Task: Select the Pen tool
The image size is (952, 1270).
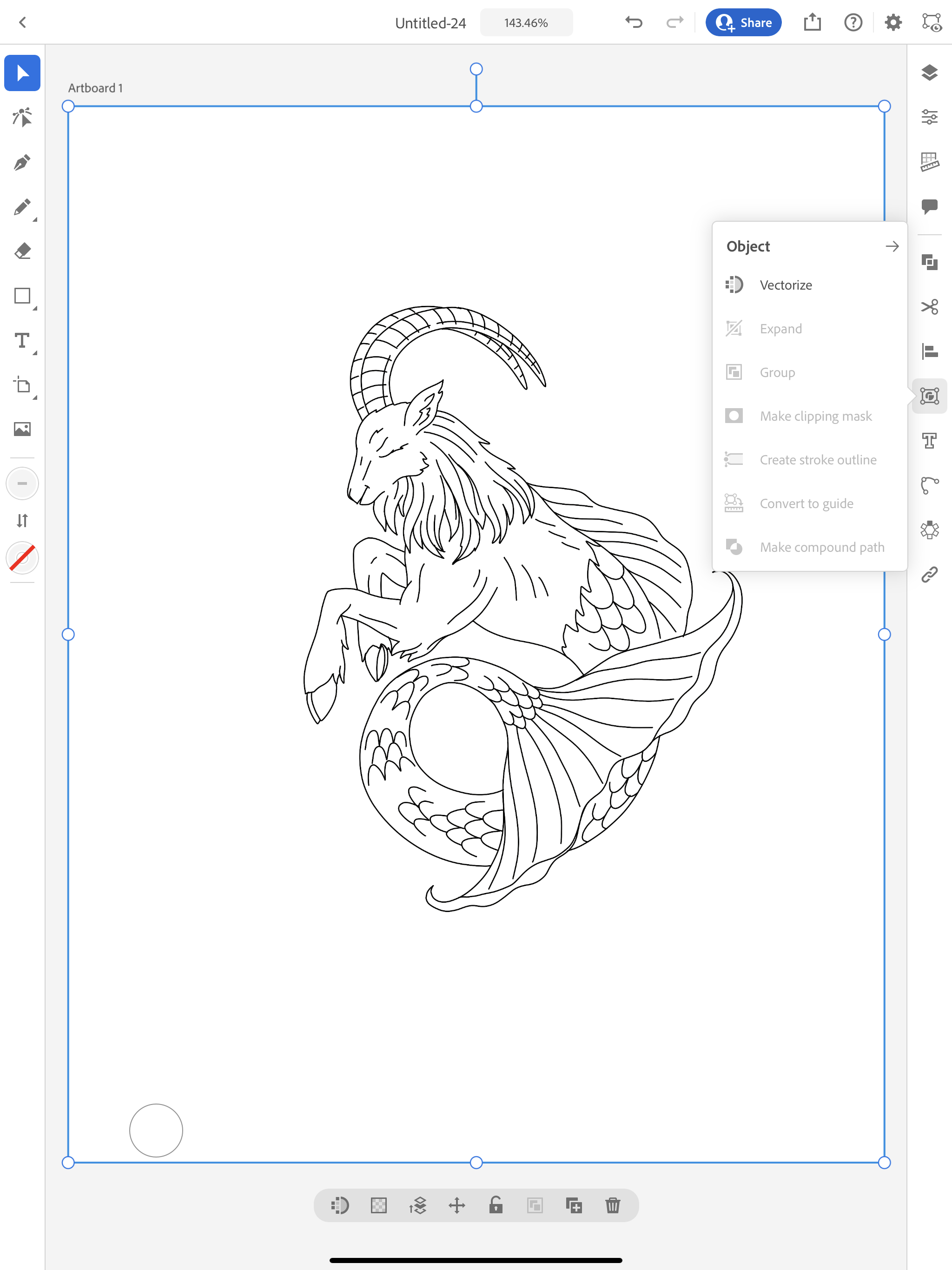Action: [22, 163]
